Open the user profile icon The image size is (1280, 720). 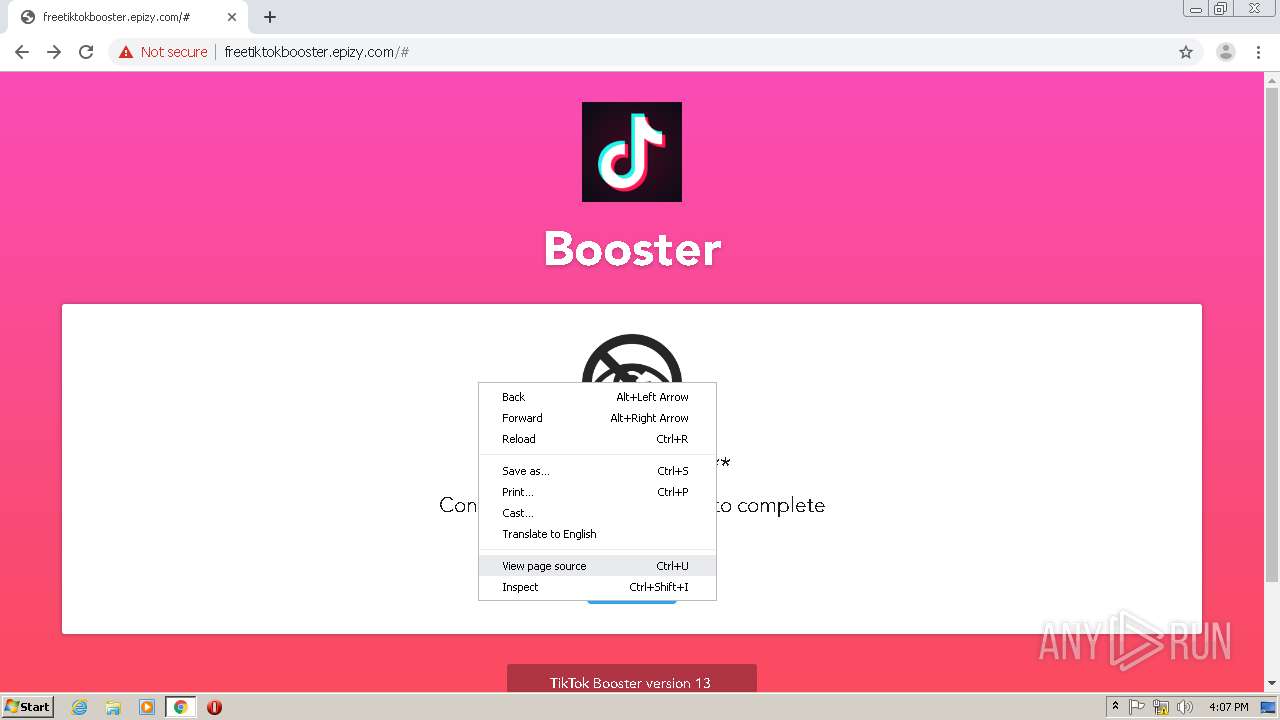click(x=1226, y=52)
